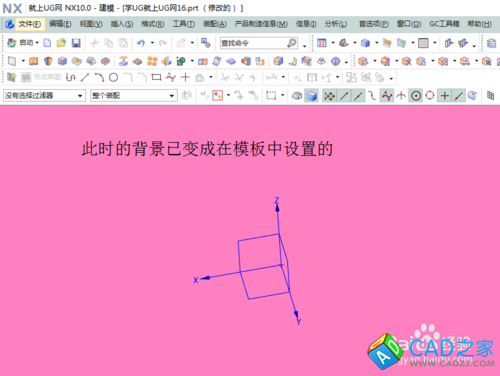Screen dimensions: 500x376
Task: Select the sketch Line tool
Action: [85, 77]
